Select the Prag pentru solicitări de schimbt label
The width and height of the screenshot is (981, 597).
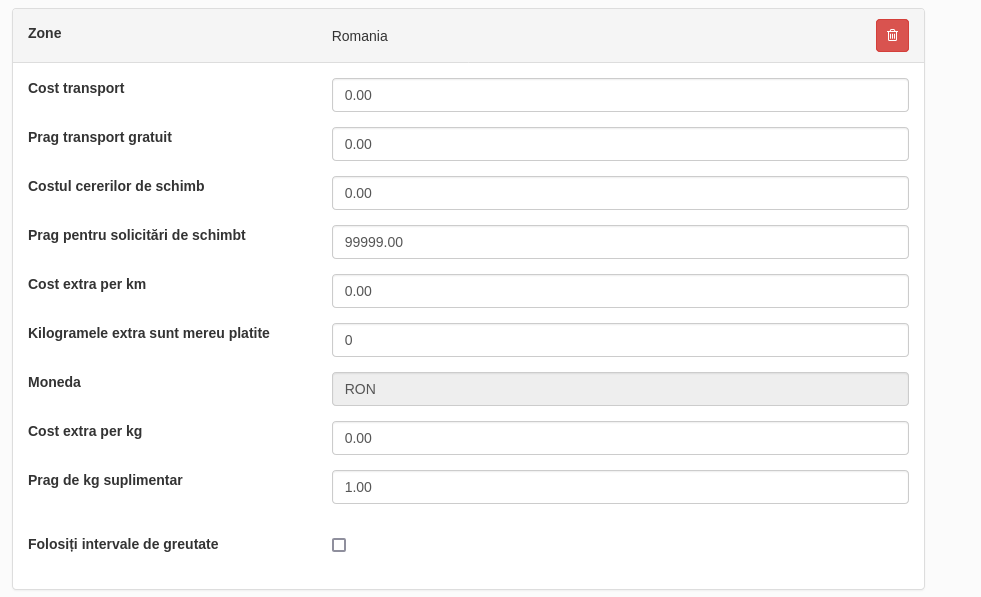137,235
